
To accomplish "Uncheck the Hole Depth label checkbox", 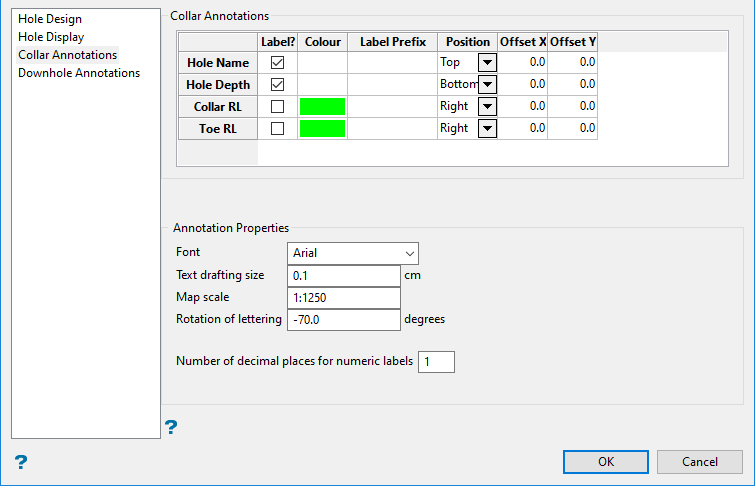I will (278, 84).
